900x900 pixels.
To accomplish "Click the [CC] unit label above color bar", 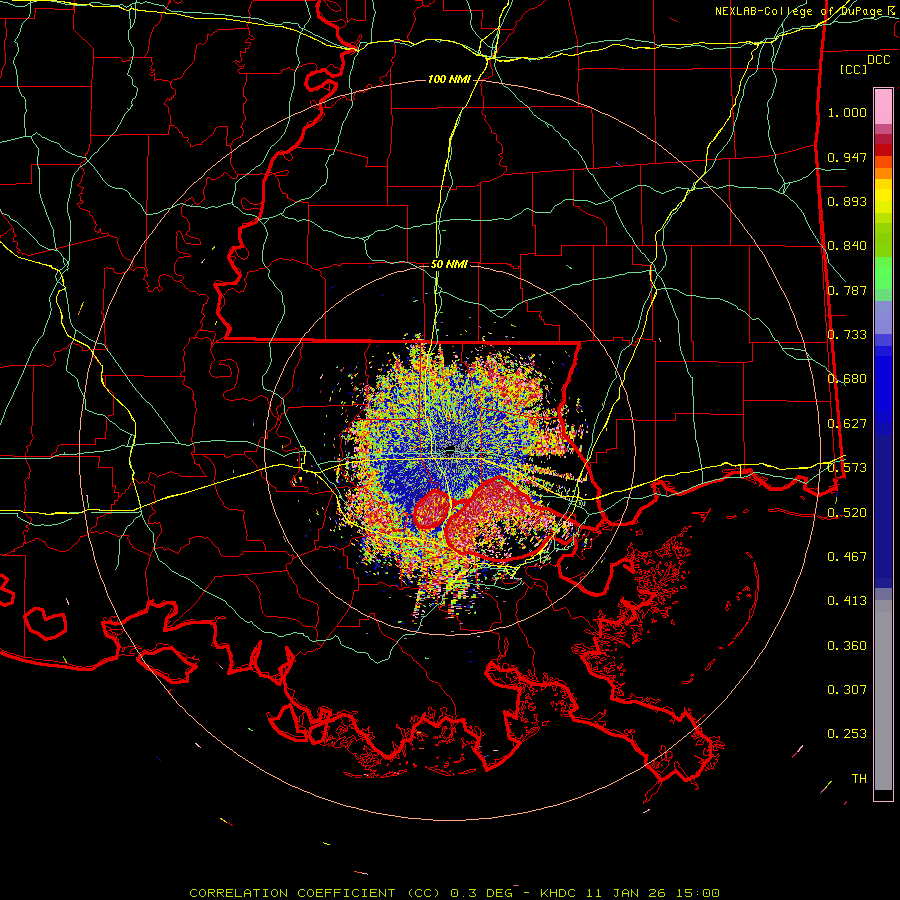I will (x=854, y=69).
